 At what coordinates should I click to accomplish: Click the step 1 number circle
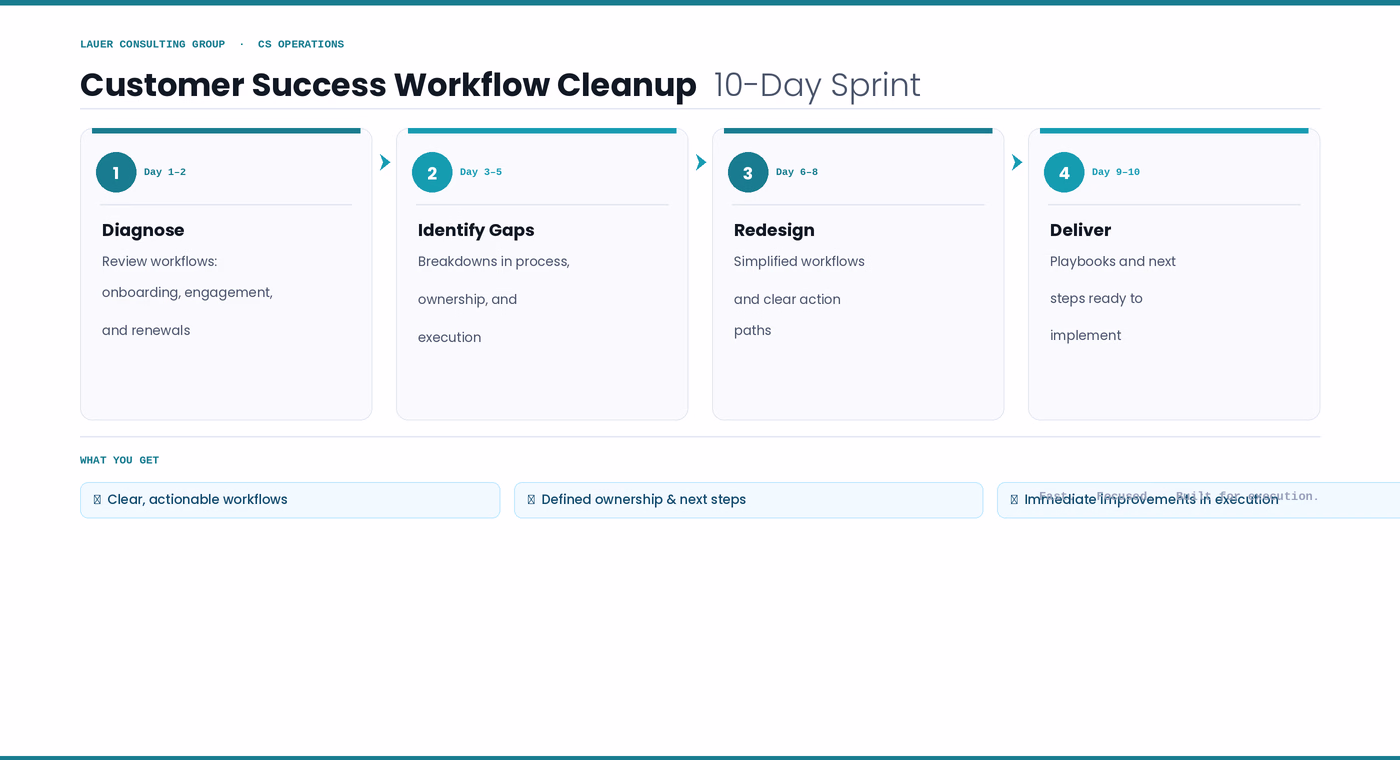[x=116, y=172]
